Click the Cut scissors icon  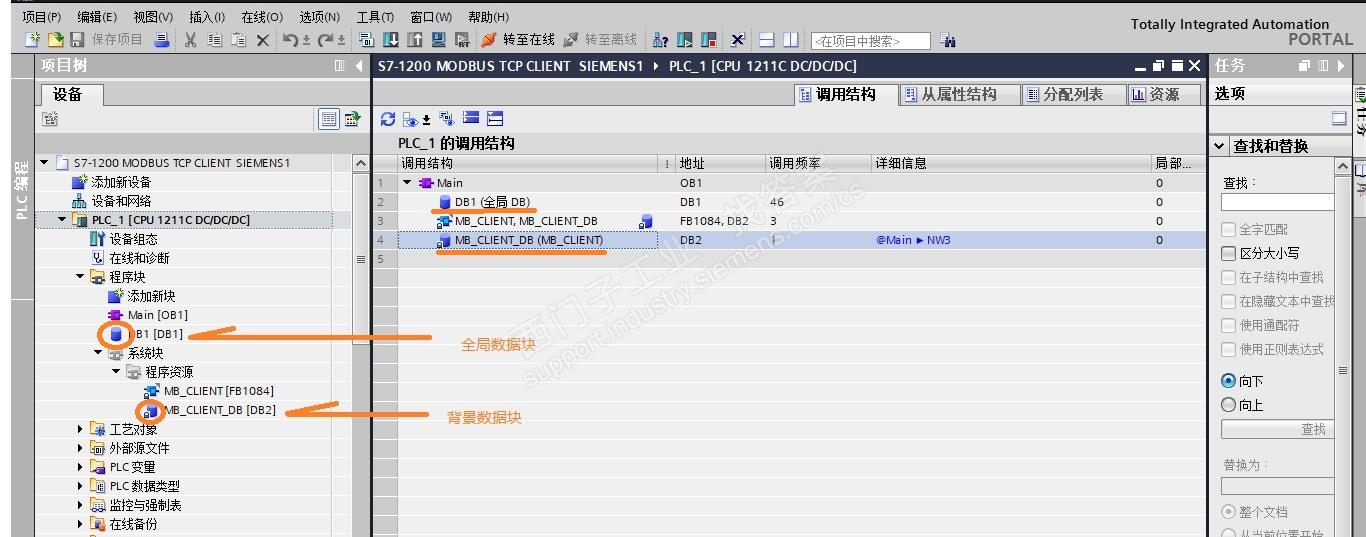click(190, 40)
